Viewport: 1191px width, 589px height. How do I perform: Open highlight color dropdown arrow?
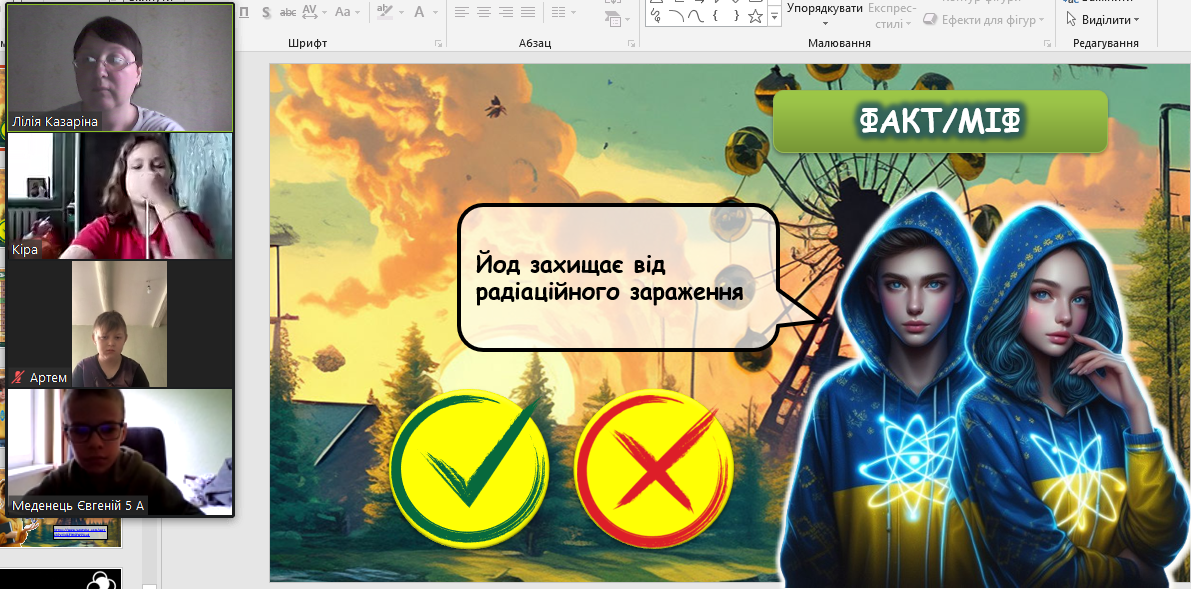pyautogui.click(x=400, y=11)
